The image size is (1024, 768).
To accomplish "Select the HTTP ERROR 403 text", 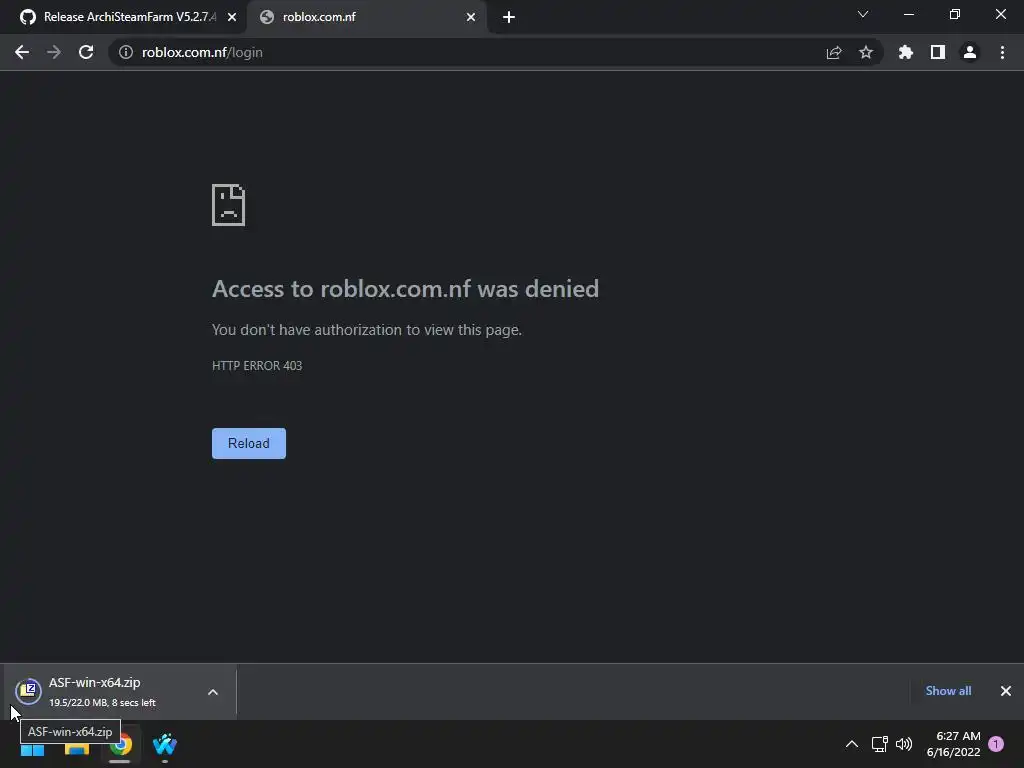I will coord(257,366).
